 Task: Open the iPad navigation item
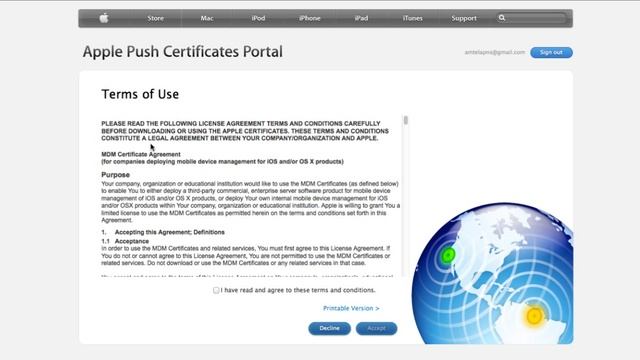361,18
